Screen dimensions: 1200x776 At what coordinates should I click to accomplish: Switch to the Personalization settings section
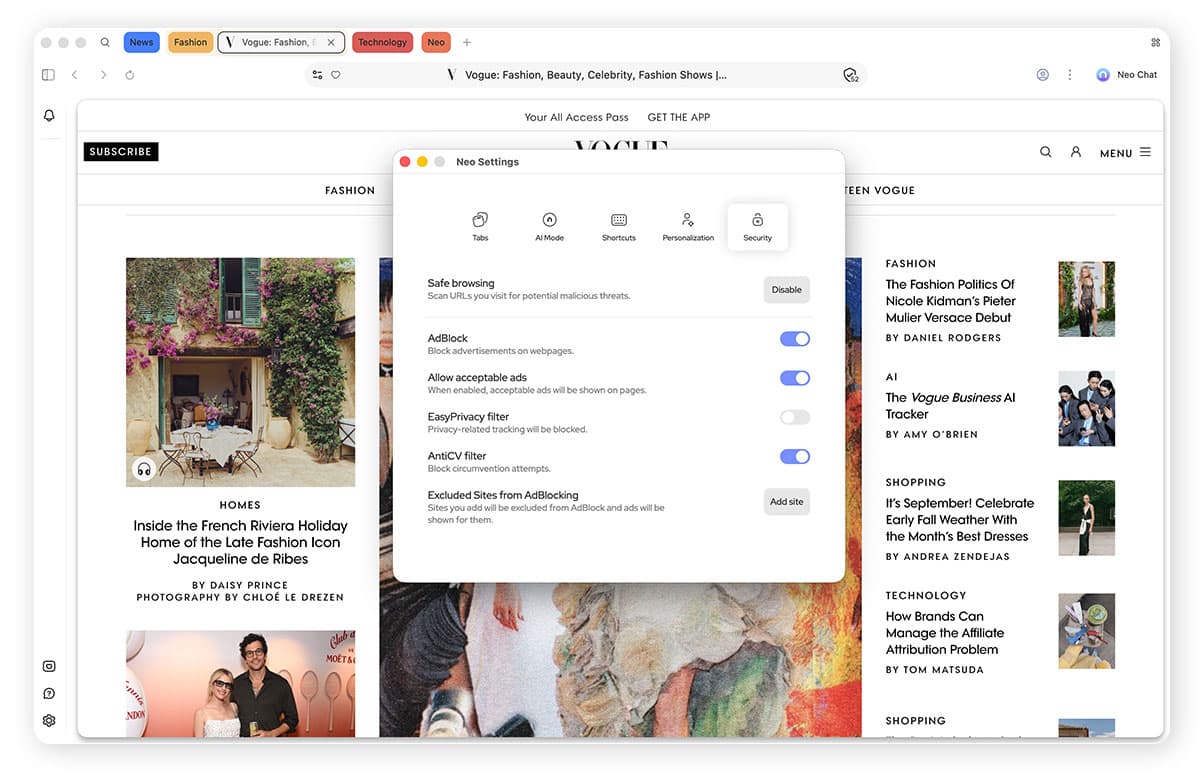click(688, 227)
